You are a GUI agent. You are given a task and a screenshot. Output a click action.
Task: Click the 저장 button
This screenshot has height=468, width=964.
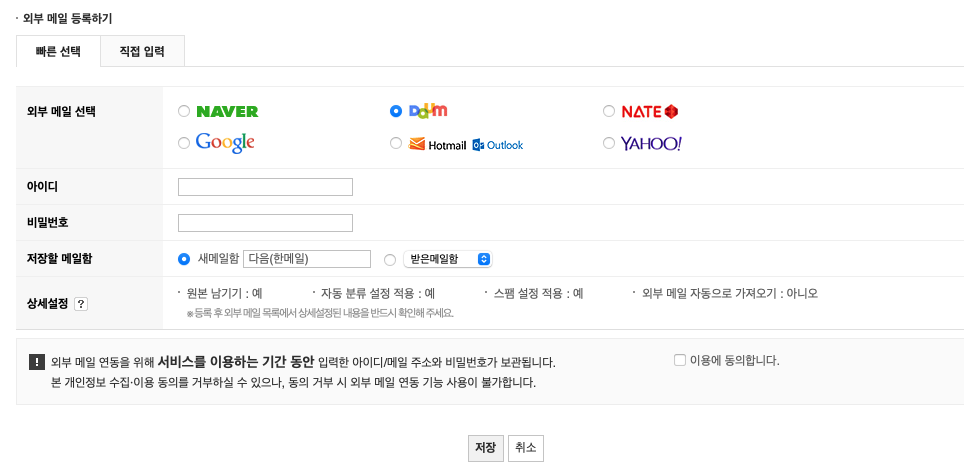click(486, 448)
